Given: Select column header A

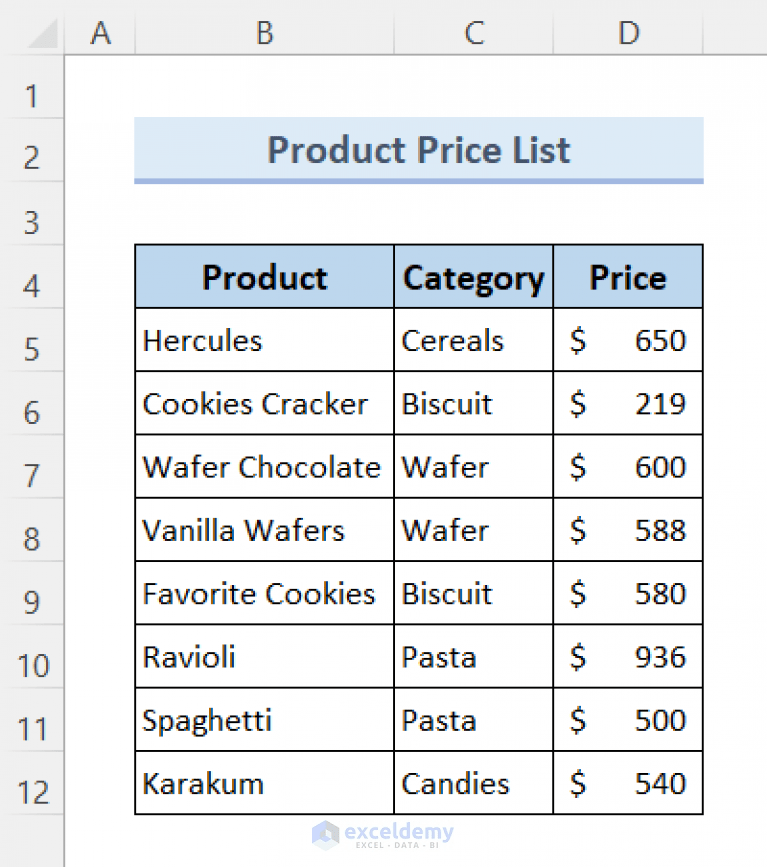Looking at the screenshot, I should pos(100,33).
